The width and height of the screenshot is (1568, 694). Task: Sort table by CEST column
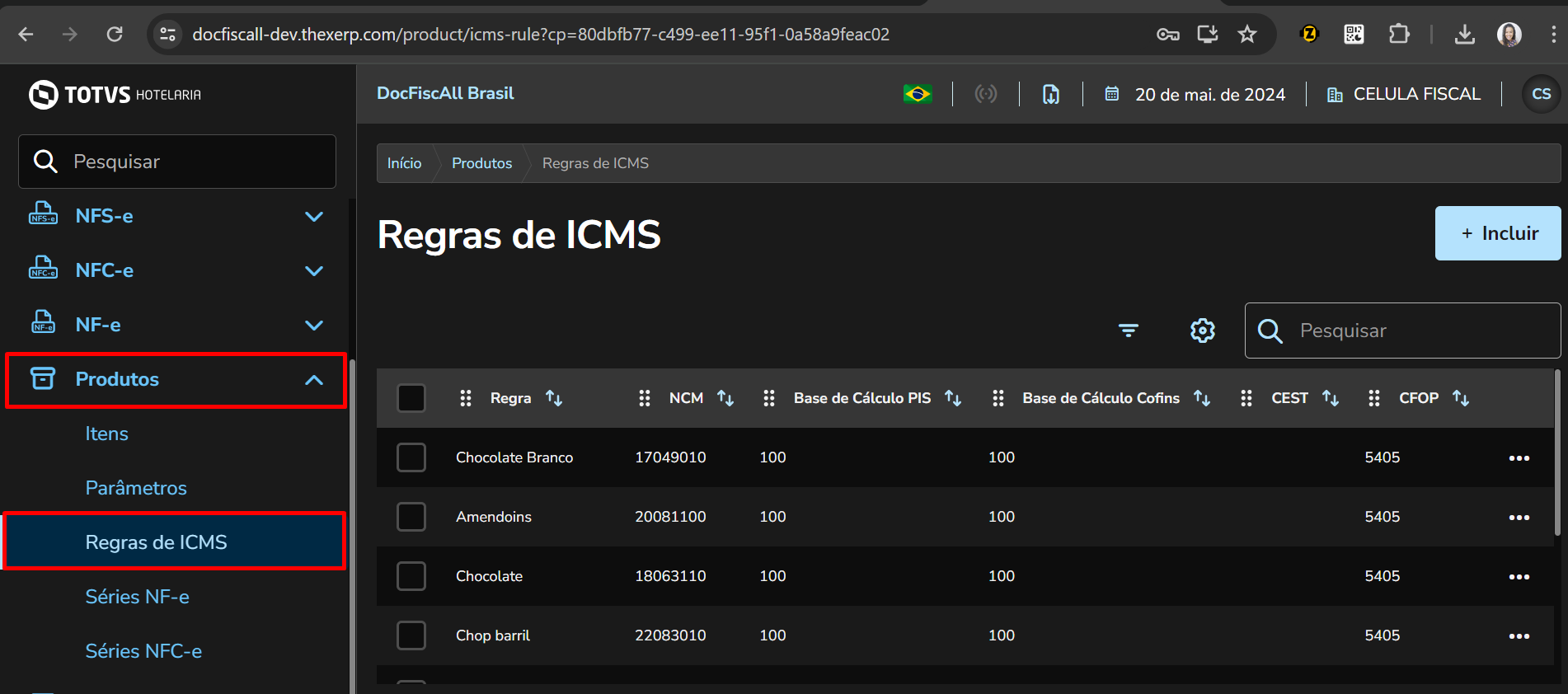1331,398
